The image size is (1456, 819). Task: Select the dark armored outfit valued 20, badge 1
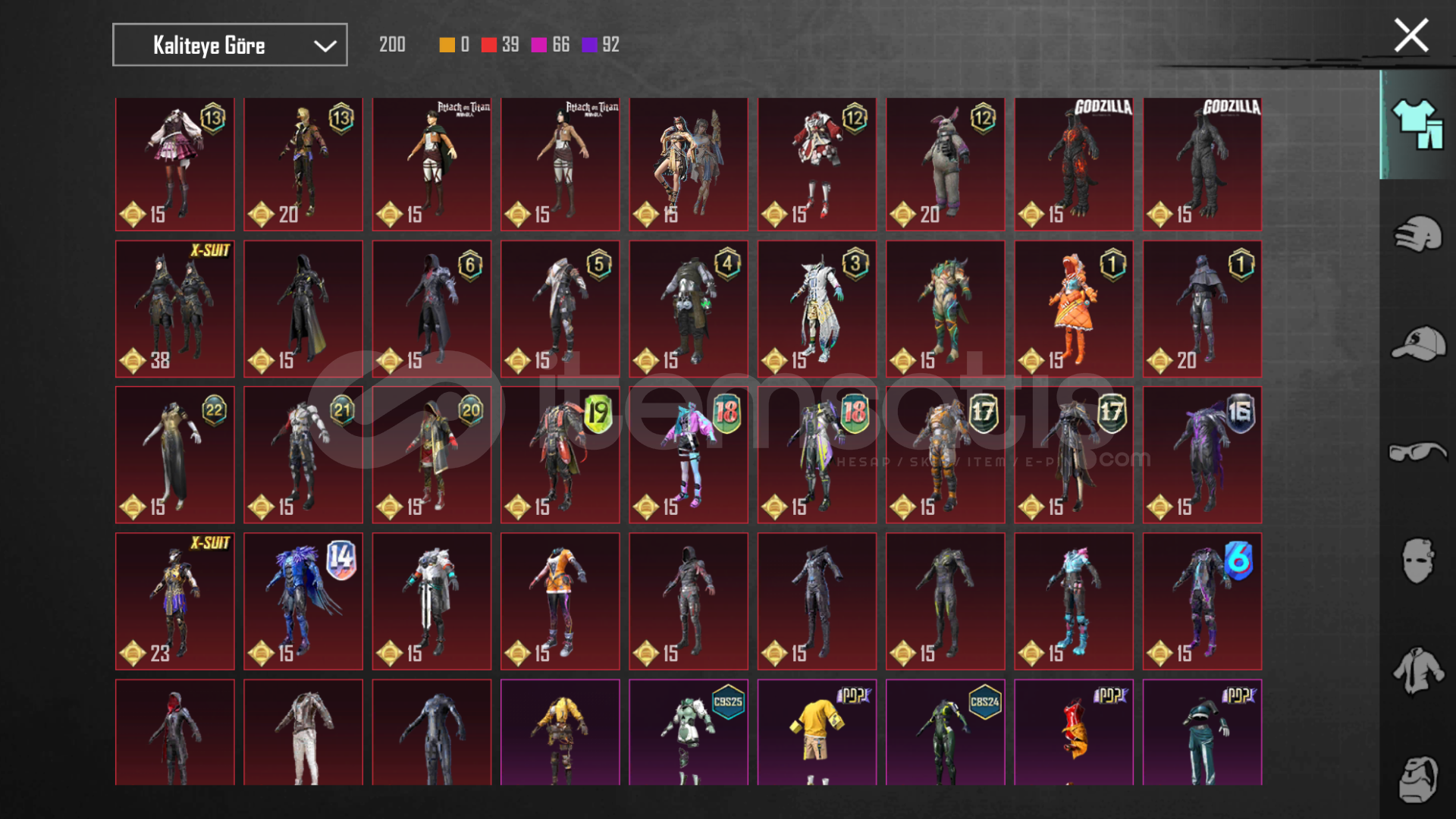coord(1202,309)
